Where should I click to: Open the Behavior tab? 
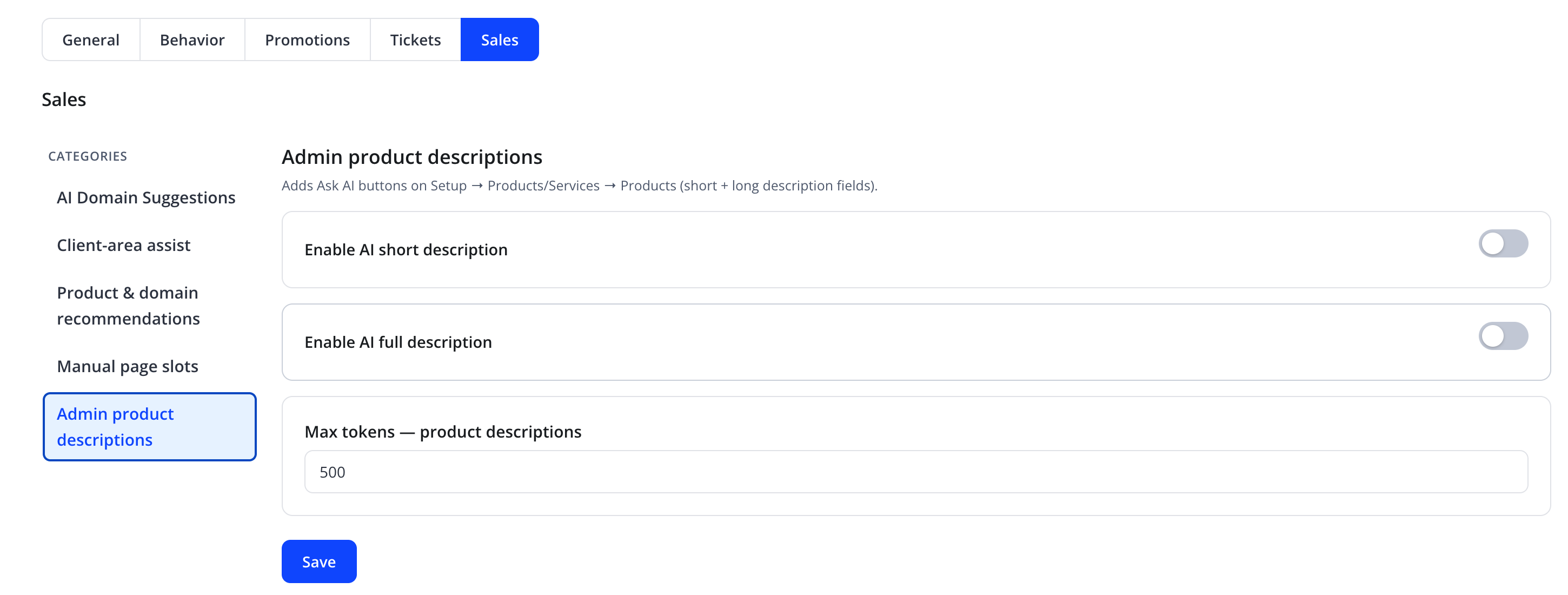coord(192,39)
